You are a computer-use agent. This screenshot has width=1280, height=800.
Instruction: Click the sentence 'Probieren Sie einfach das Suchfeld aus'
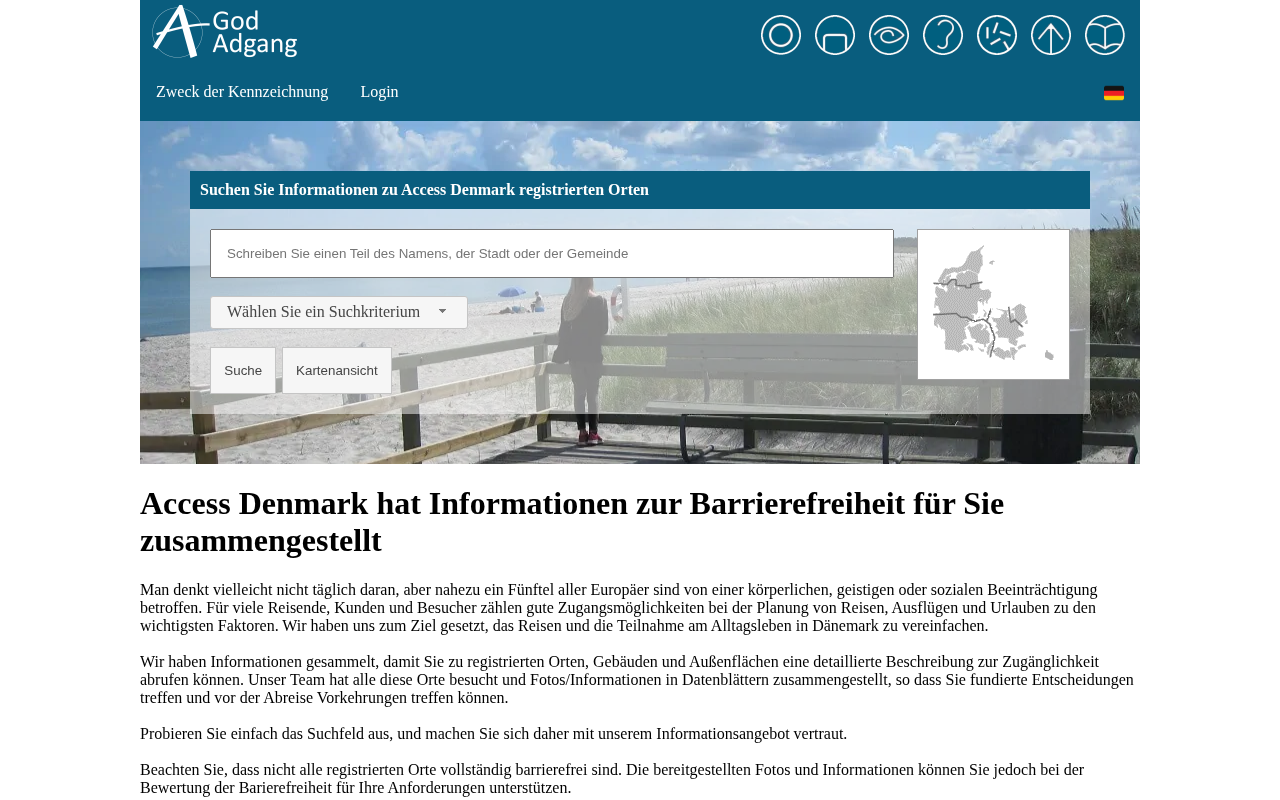(x=494, y=734)
